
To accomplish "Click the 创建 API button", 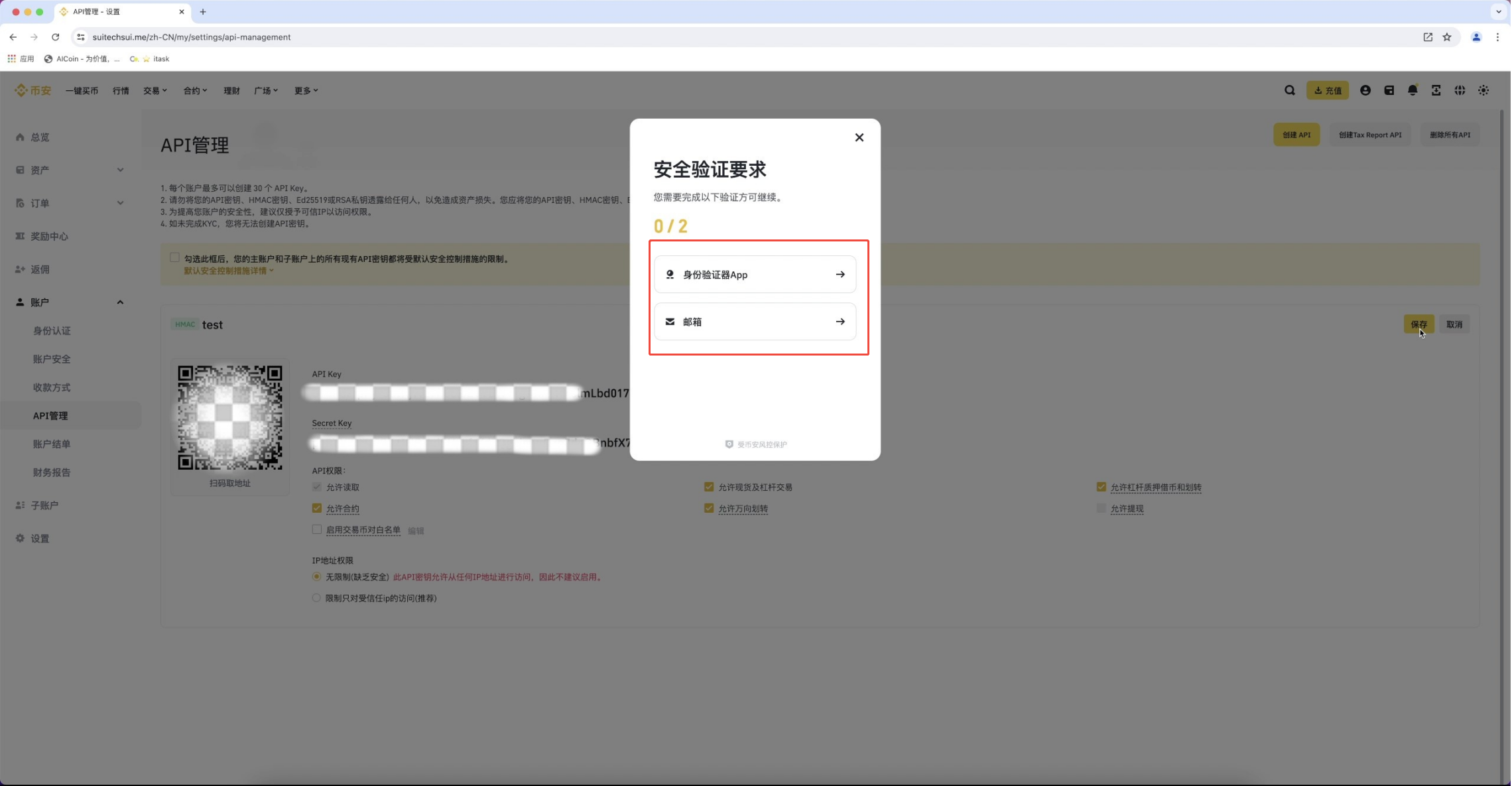I will pyautogui.click(x=1296, y=135).
